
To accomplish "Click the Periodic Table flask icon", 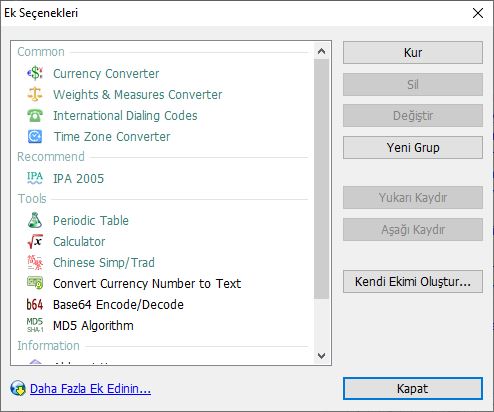I will click(35, 220).
